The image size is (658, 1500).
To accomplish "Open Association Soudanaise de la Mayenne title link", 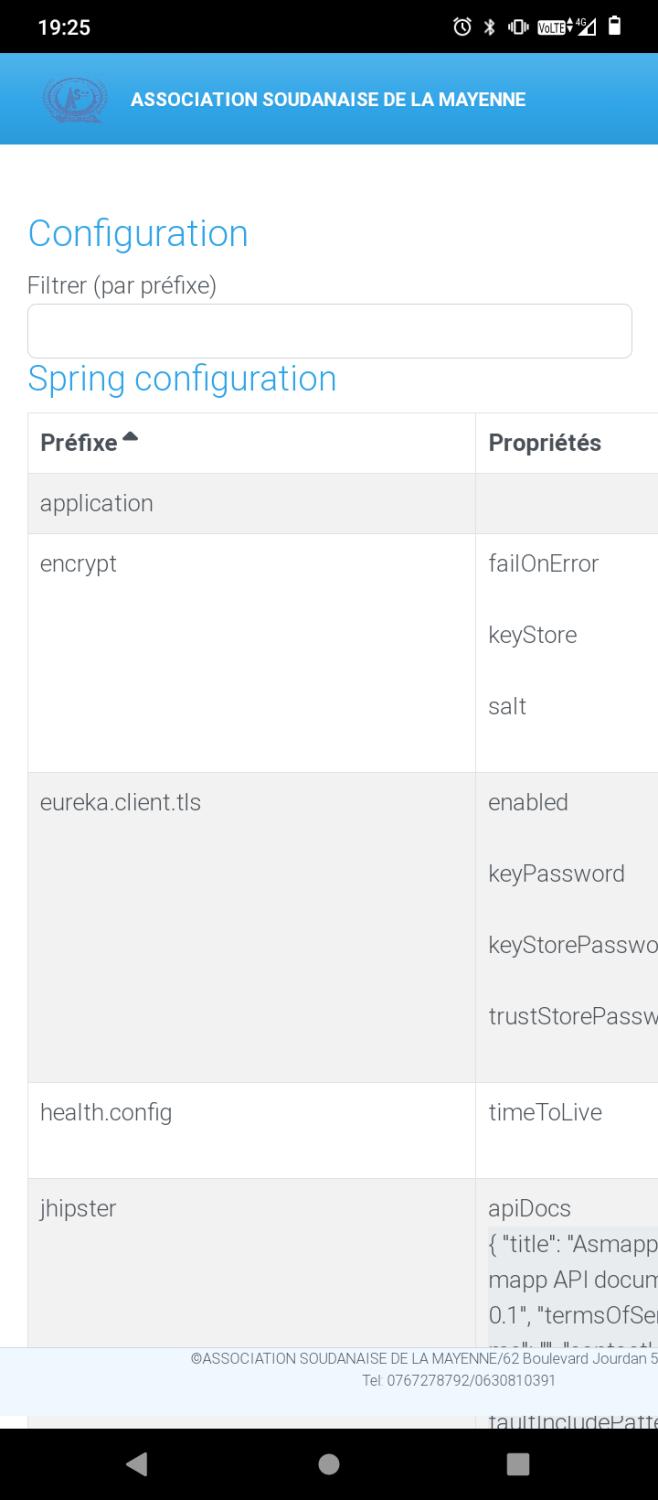I will (x=328, y=99).
